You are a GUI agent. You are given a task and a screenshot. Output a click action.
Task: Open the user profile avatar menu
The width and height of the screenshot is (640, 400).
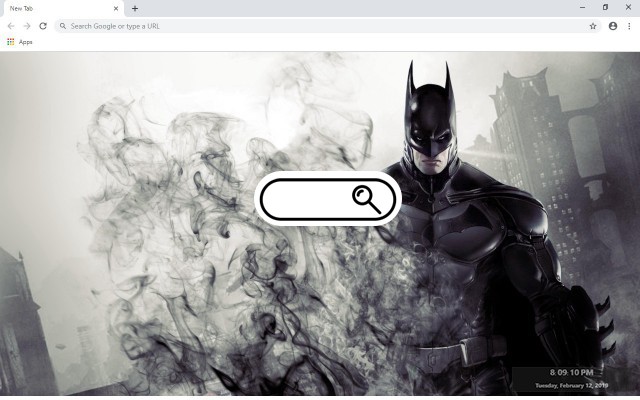pos(613,26)
